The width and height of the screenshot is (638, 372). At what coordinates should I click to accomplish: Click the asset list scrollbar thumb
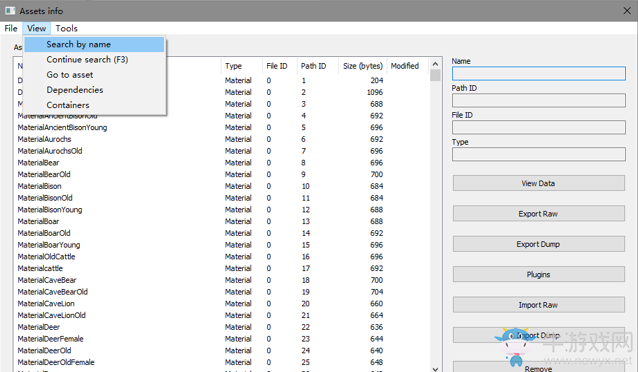(x=435, y=75)
